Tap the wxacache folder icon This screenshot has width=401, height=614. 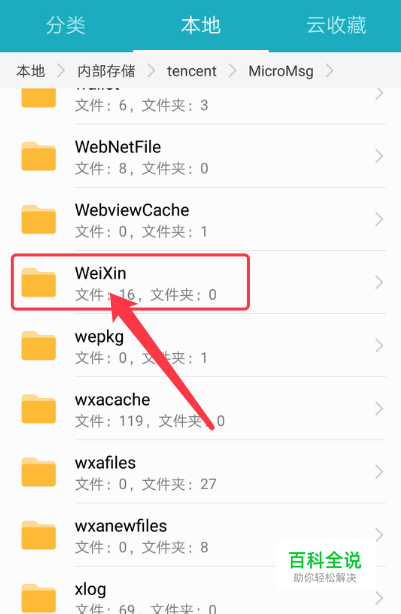(38, 409)
